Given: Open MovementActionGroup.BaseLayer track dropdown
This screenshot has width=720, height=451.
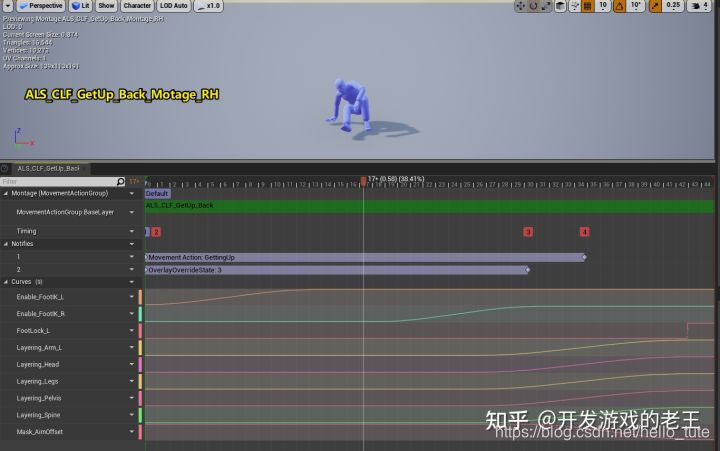Looking at the screenshot, I should click(x=132, y=212).
